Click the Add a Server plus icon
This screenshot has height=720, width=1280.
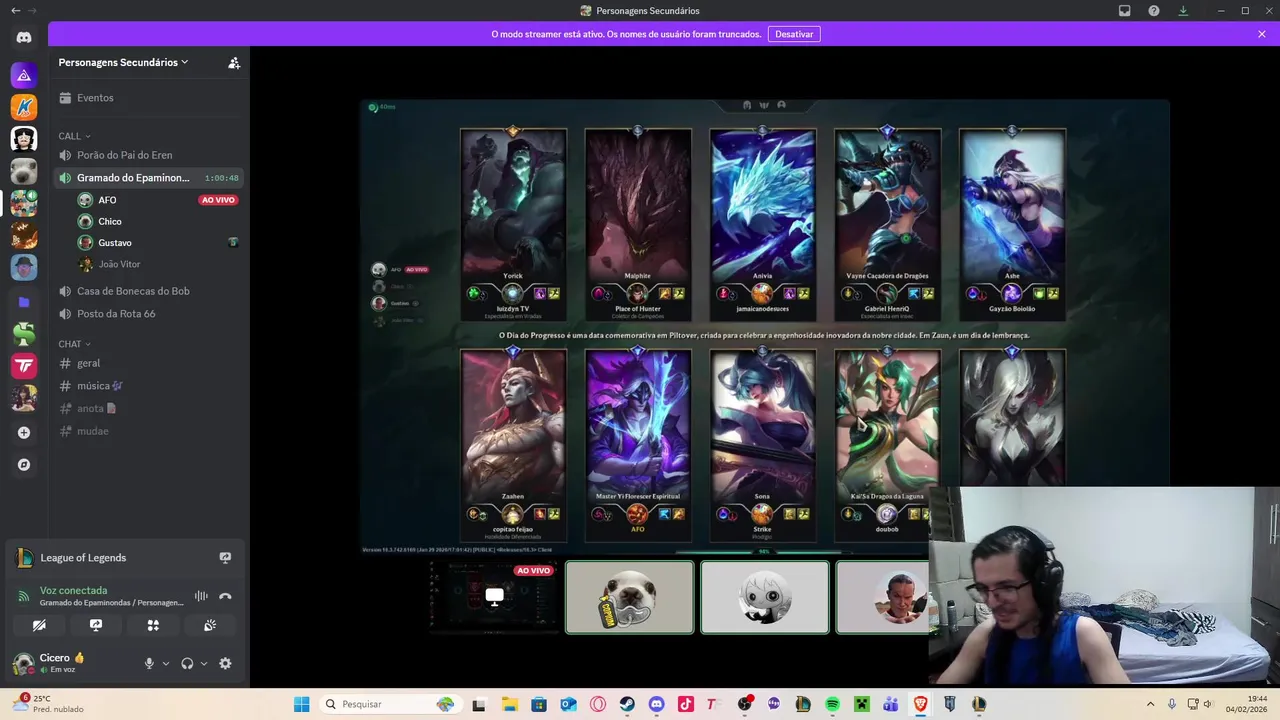[24, 433]
